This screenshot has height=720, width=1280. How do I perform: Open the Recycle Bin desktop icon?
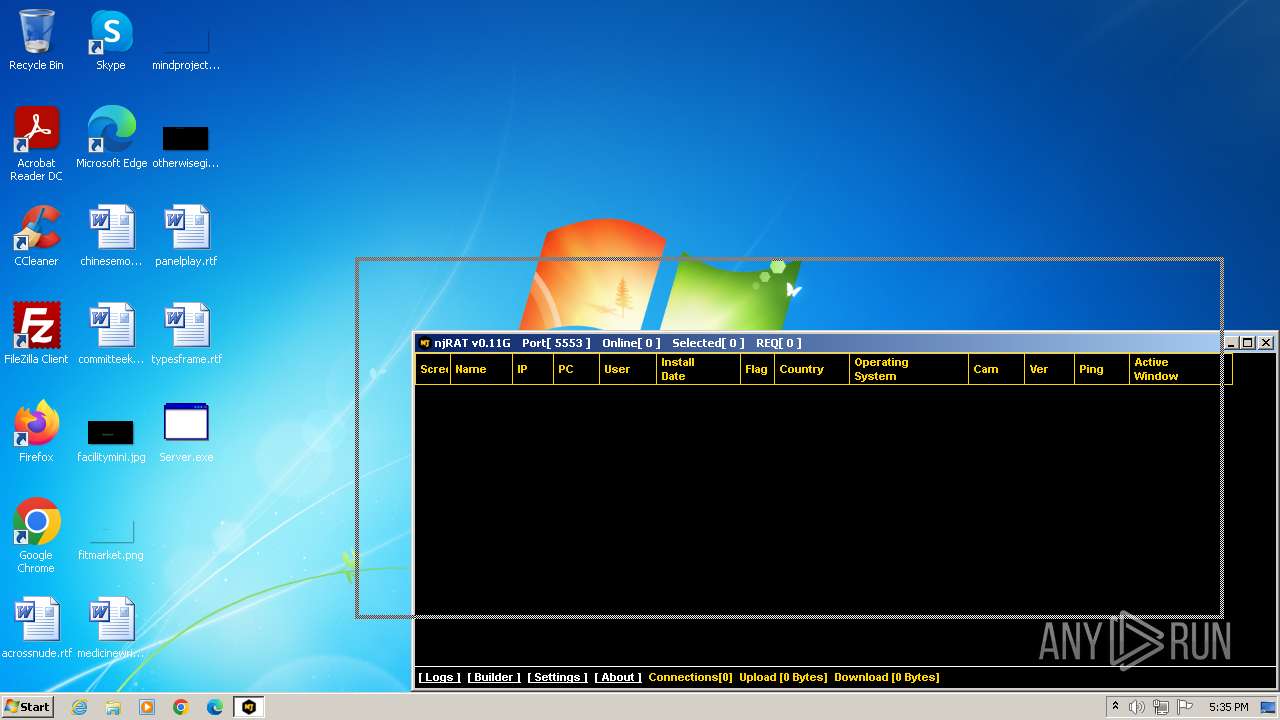tap(36, 40)
